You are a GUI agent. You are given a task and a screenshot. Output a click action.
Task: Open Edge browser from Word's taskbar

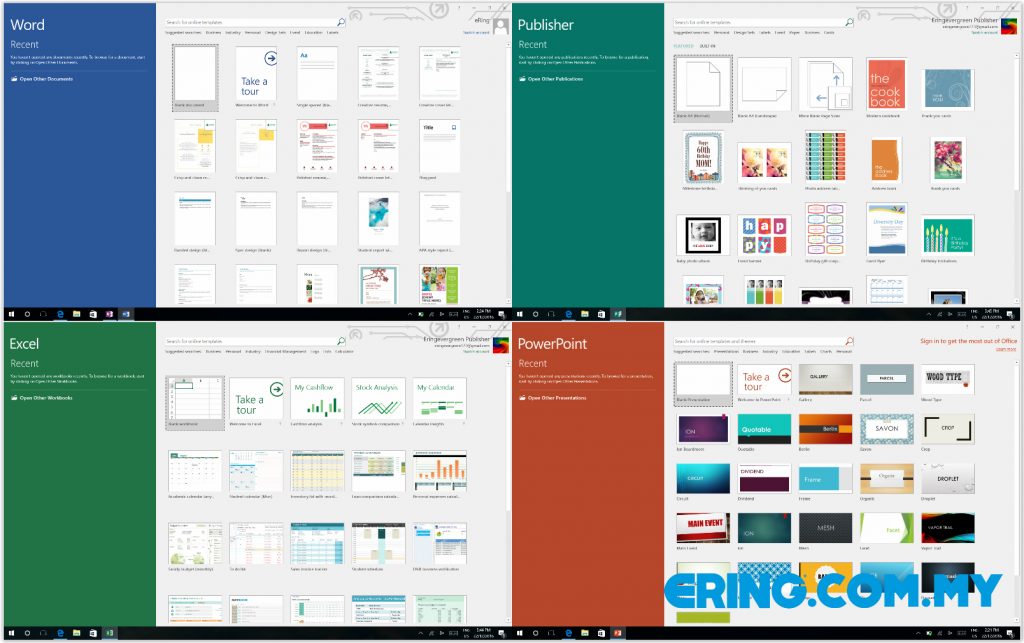pos(60,314)
